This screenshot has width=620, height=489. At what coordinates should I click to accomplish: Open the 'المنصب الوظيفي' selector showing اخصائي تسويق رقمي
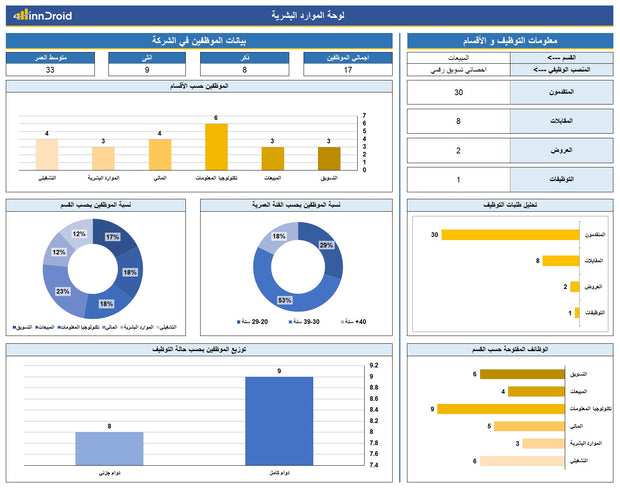[459, 70]
